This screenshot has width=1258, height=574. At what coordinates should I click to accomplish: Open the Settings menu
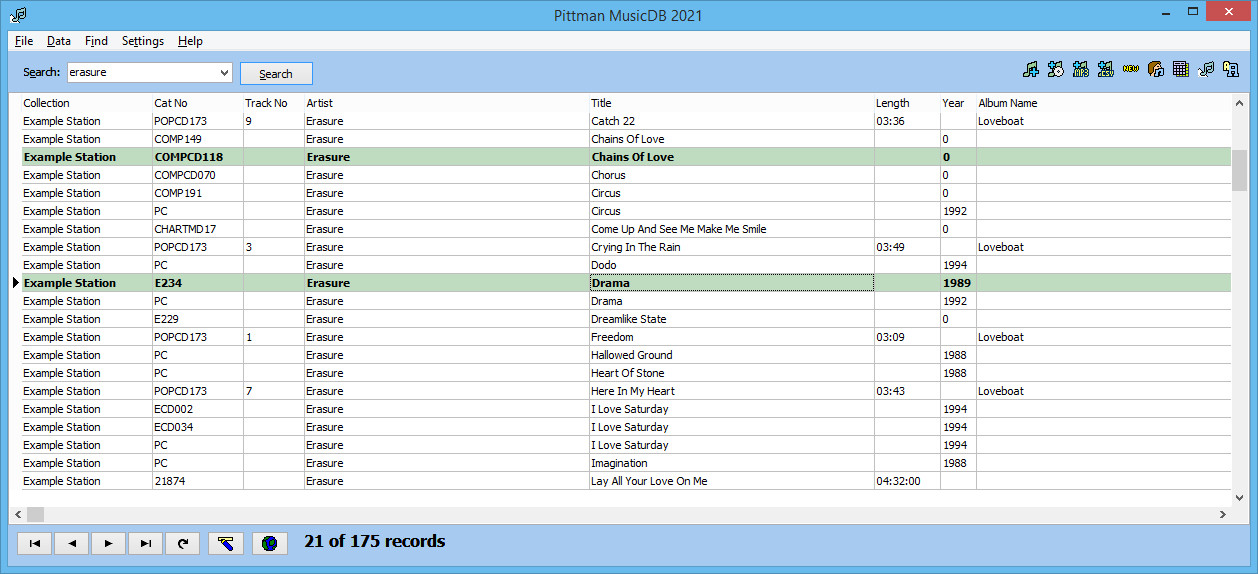[x=143, y=41]
